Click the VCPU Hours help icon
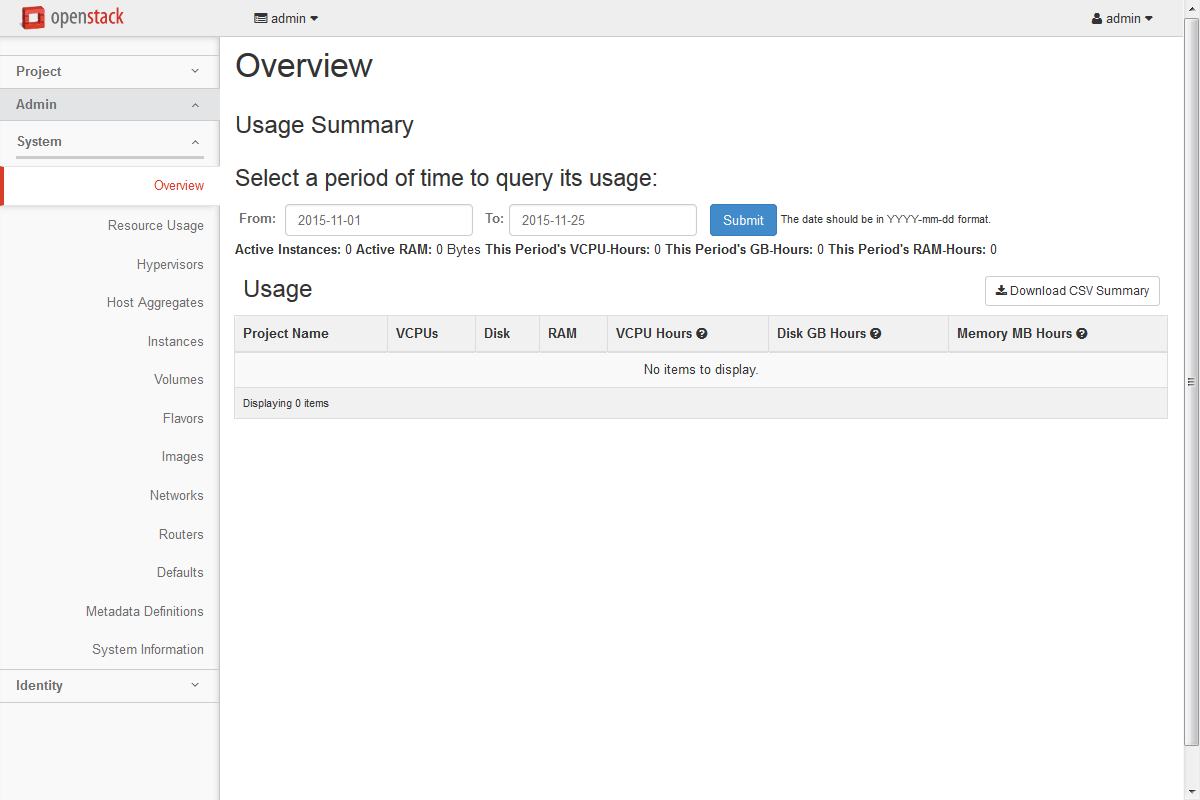Screen dimensions: 1200x800 point(702,334)
